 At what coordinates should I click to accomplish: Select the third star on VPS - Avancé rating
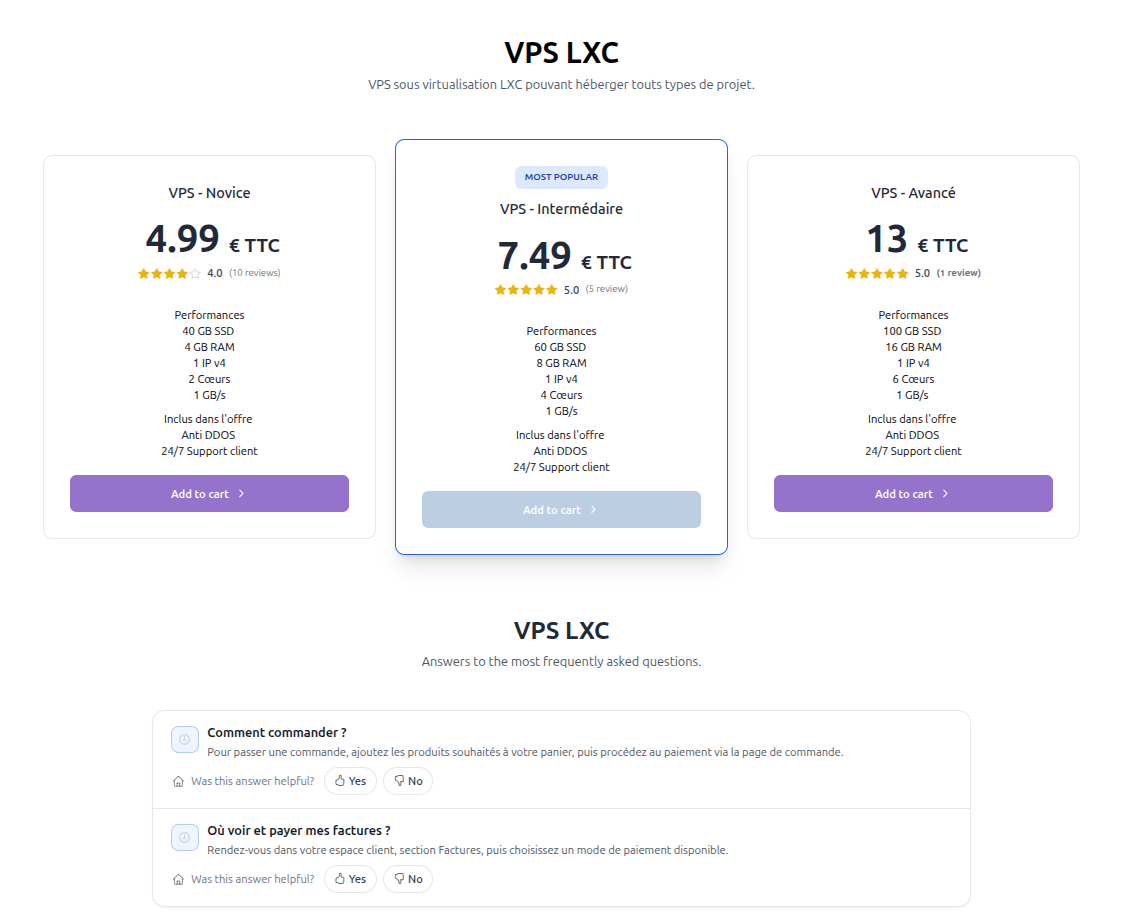(877, 272)
